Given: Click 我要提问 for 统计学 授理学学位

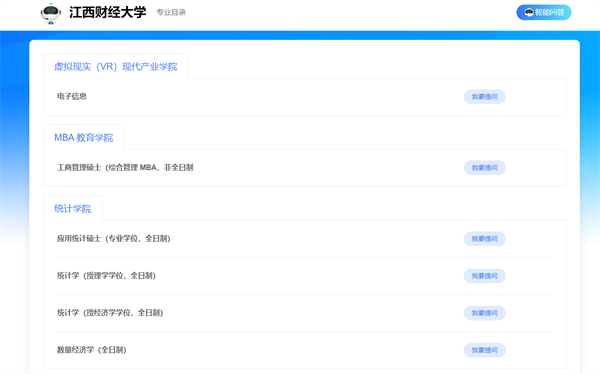Looking at the screenshot, I should (x=484, y=276).
